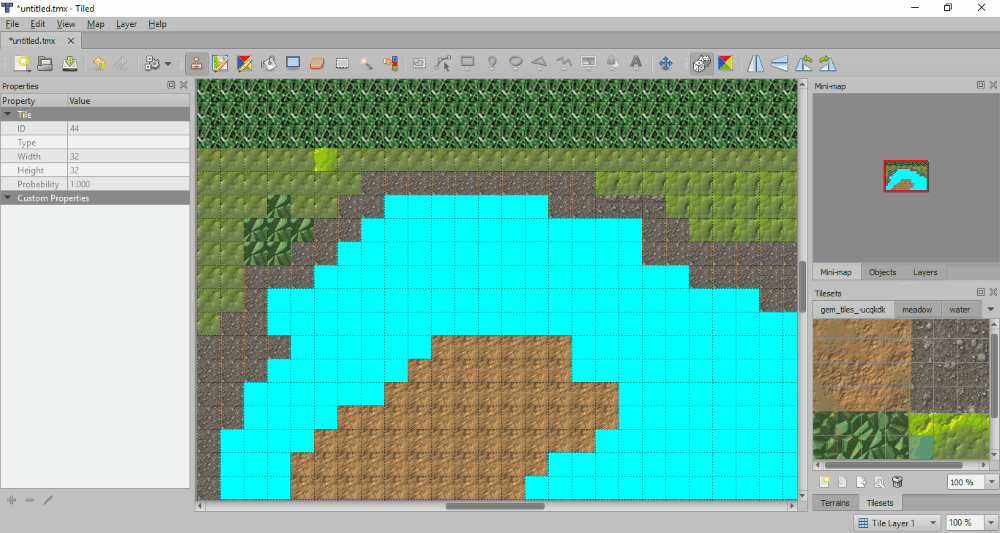1000x533 pixels.
Task: Select the Bucket Fill tool
Action: point(268,63)
